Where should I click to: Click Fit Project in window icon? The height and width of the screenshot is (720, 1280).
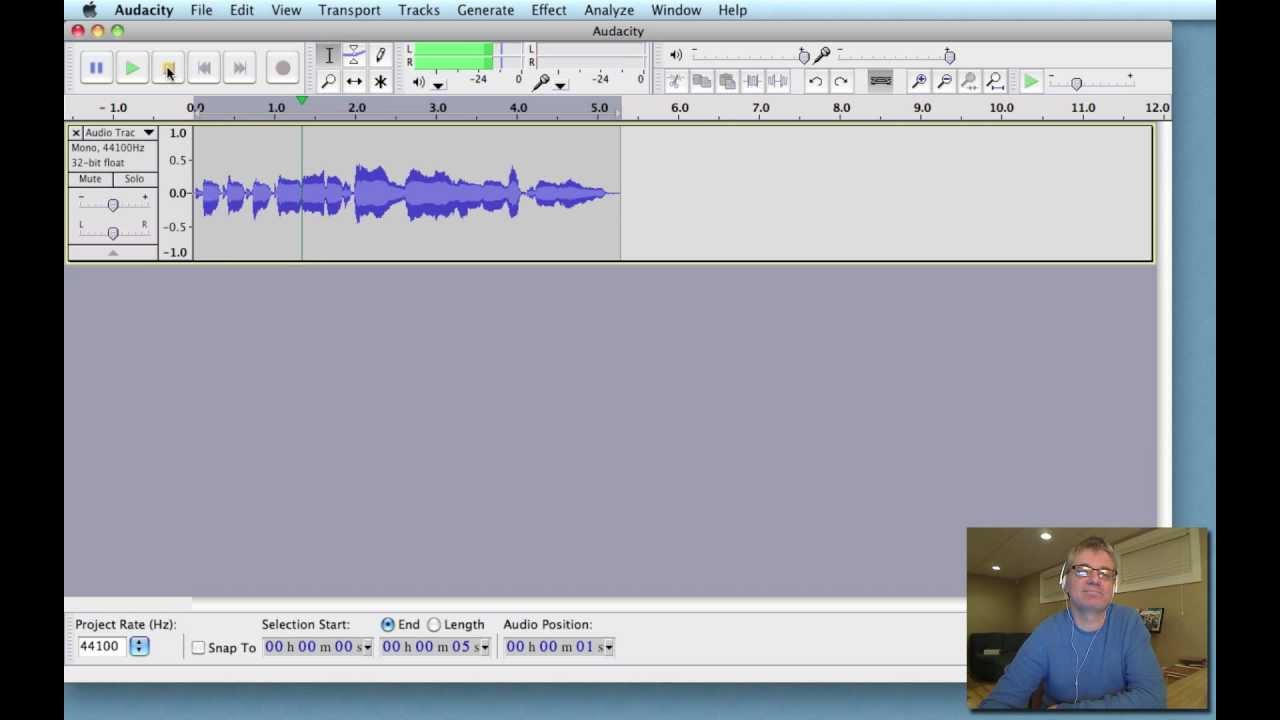pos(995,81)
